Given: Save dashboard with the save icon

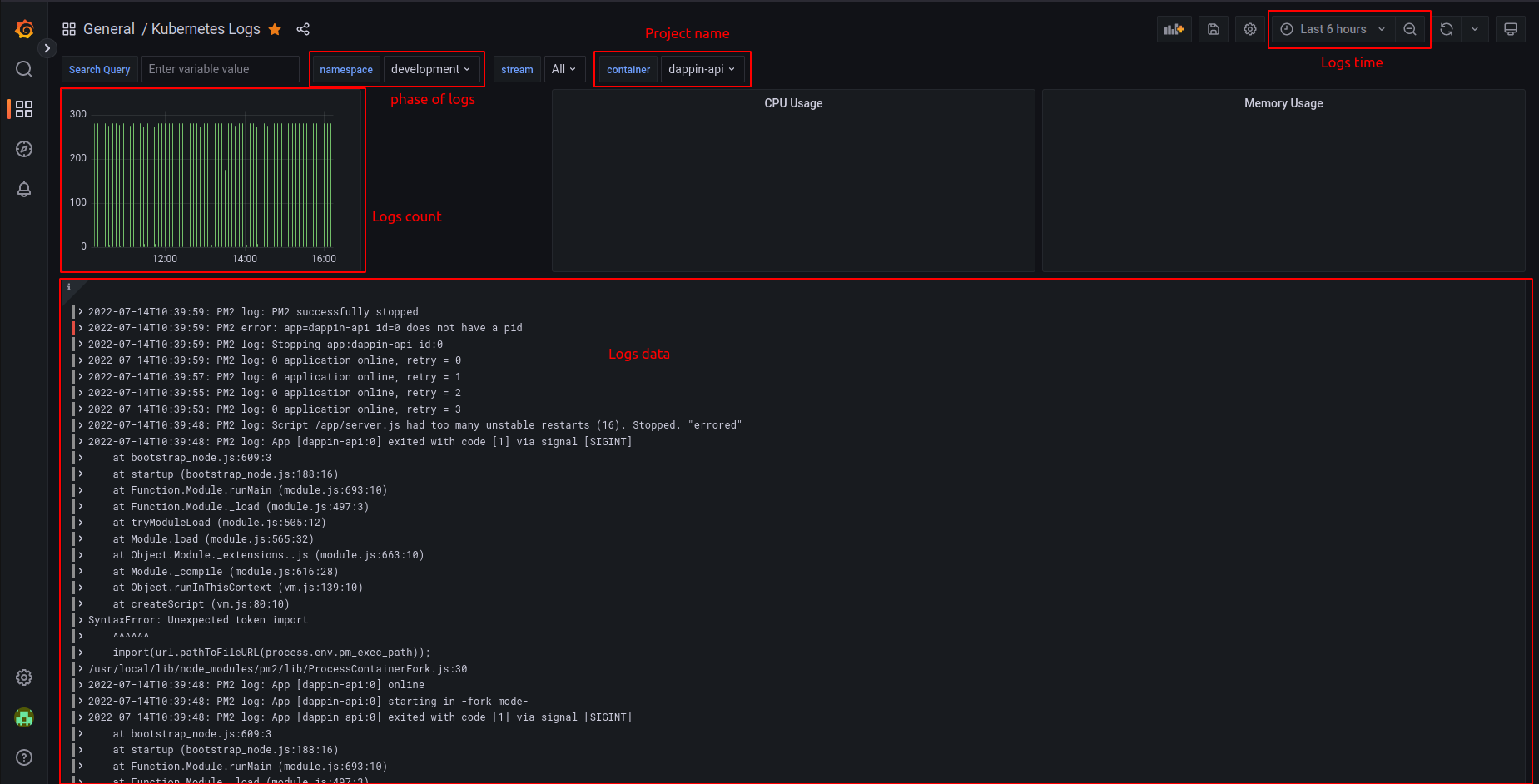Looking at the screenshot, I should pos(1214,29).
